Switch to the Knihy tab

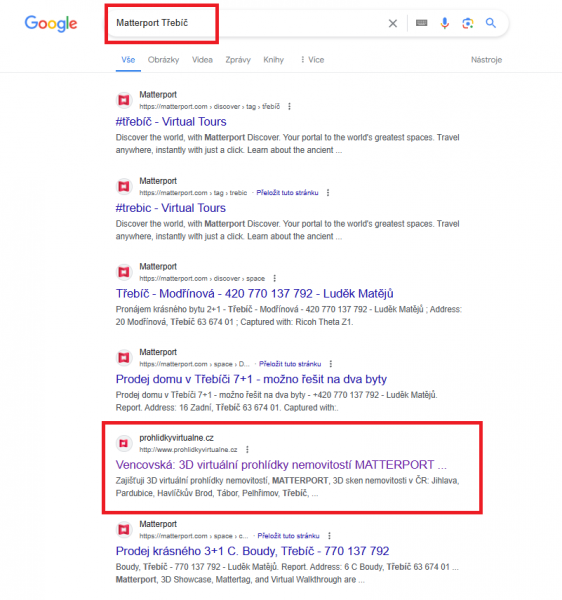click(274, 60)
